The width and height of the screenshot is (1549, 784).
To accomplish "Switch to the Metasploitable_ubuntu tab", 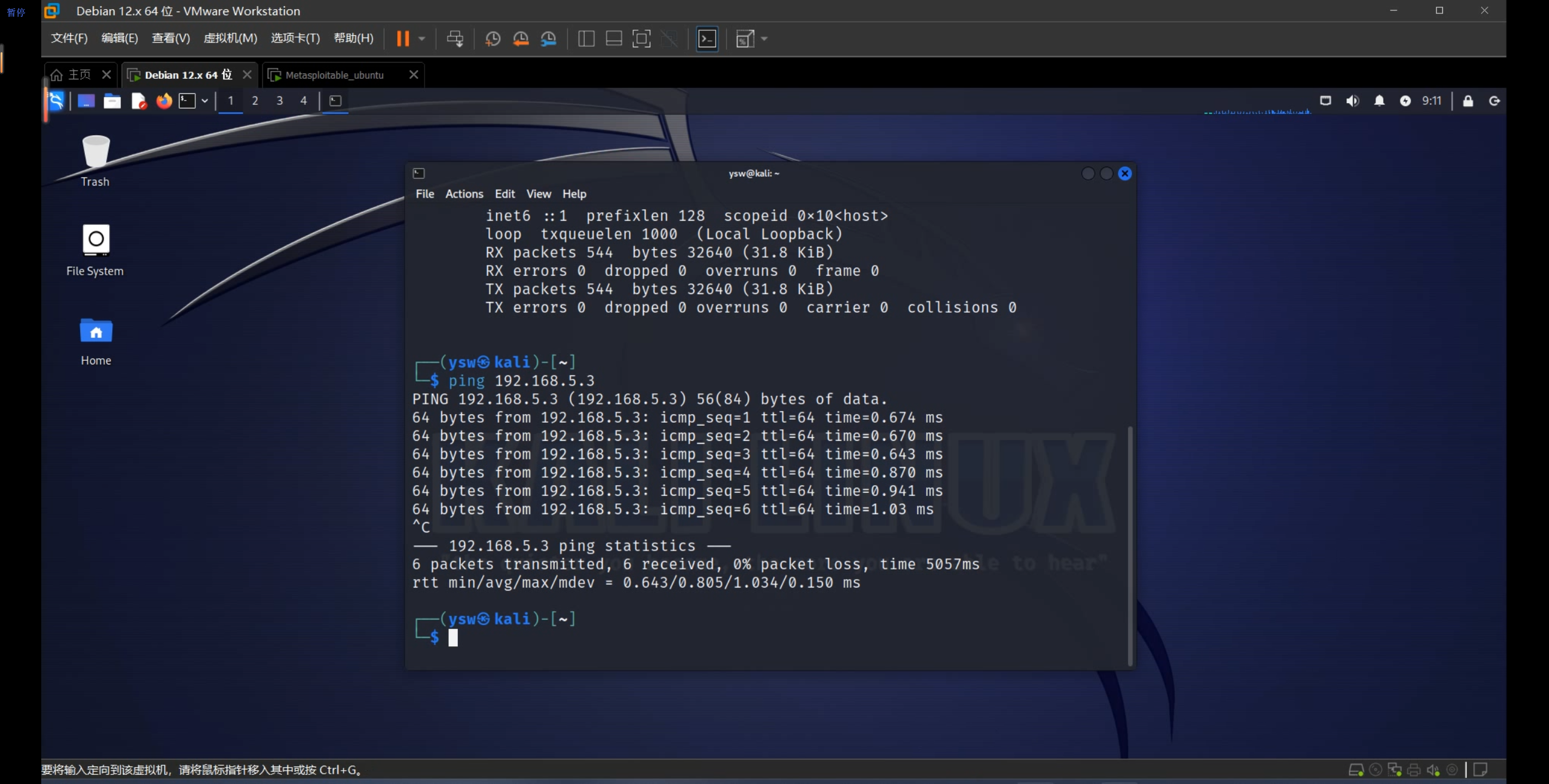I will coord(335,75).
